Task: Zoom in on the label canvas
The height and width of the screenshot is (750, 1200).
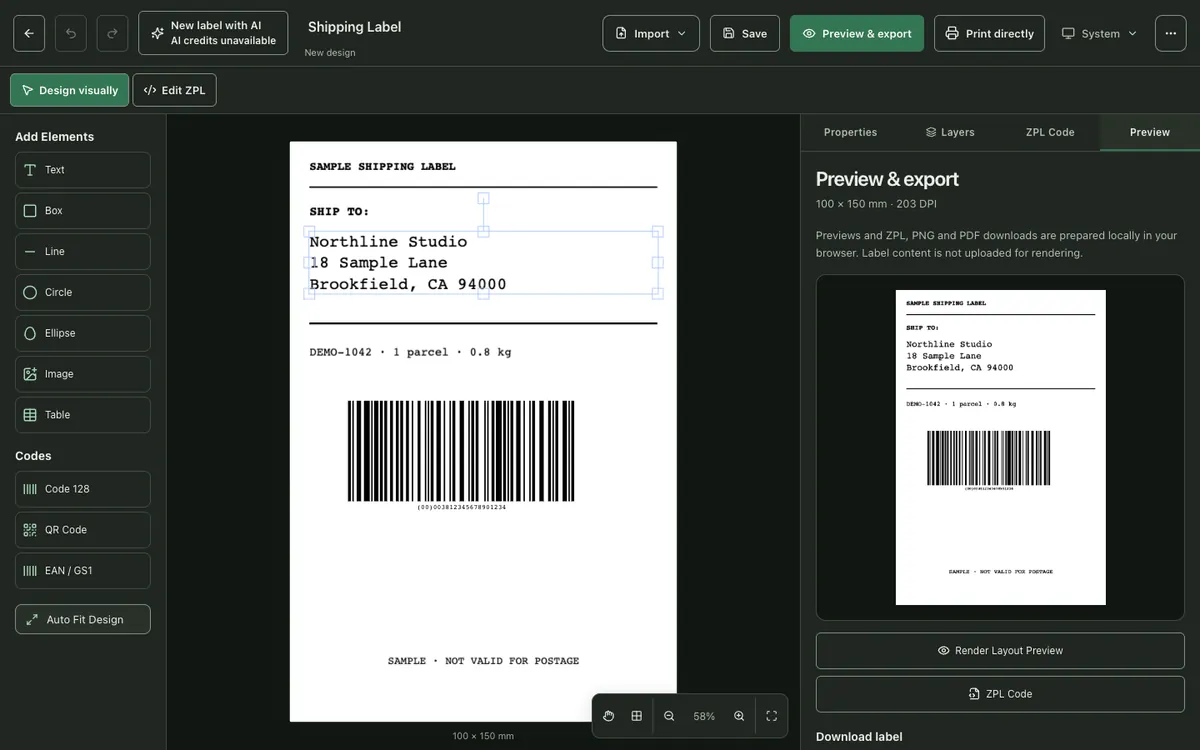Action: point(739,716)
